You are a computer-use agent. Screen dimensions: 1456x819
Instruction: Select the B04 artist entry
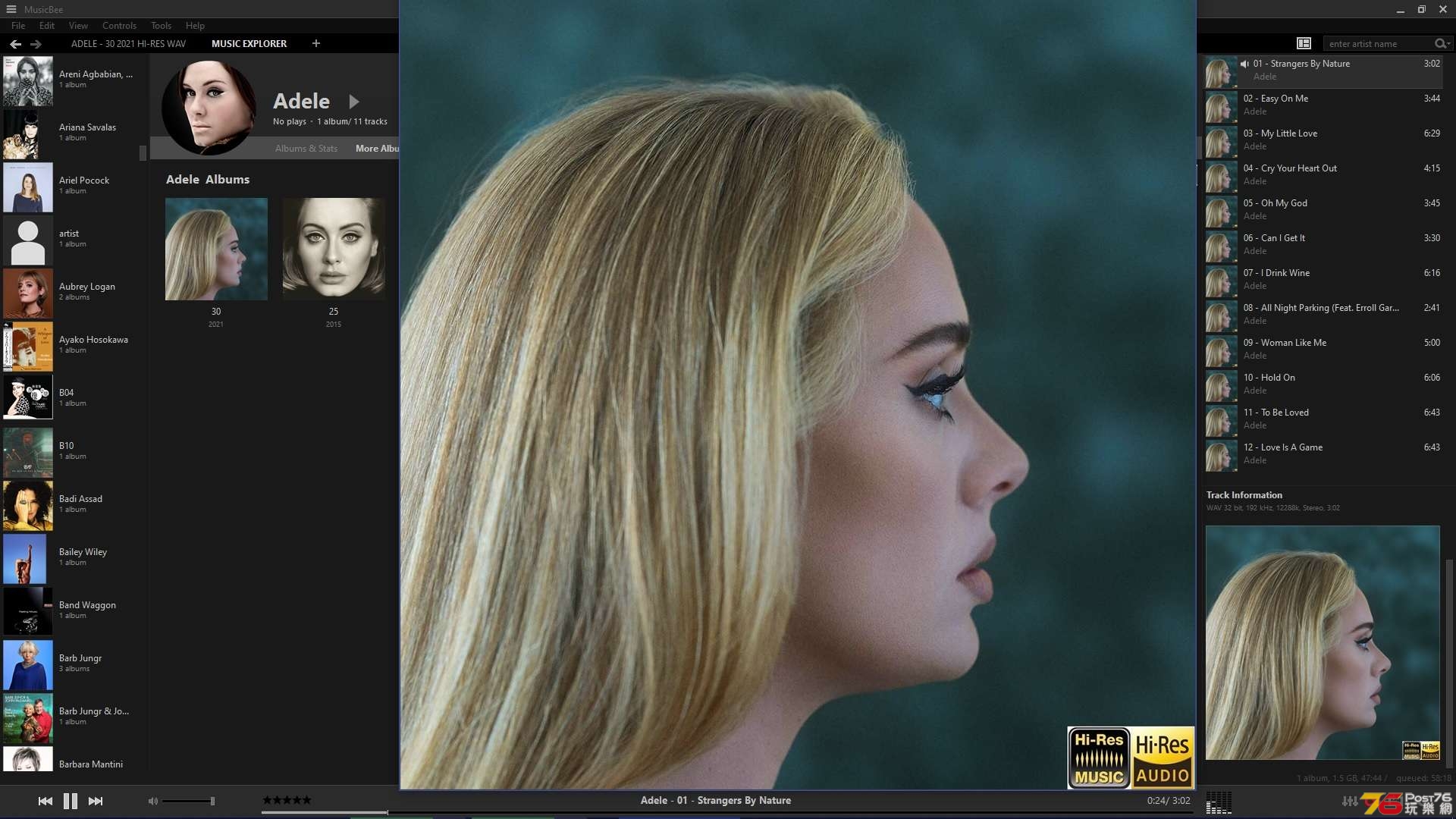coord(70,398)
